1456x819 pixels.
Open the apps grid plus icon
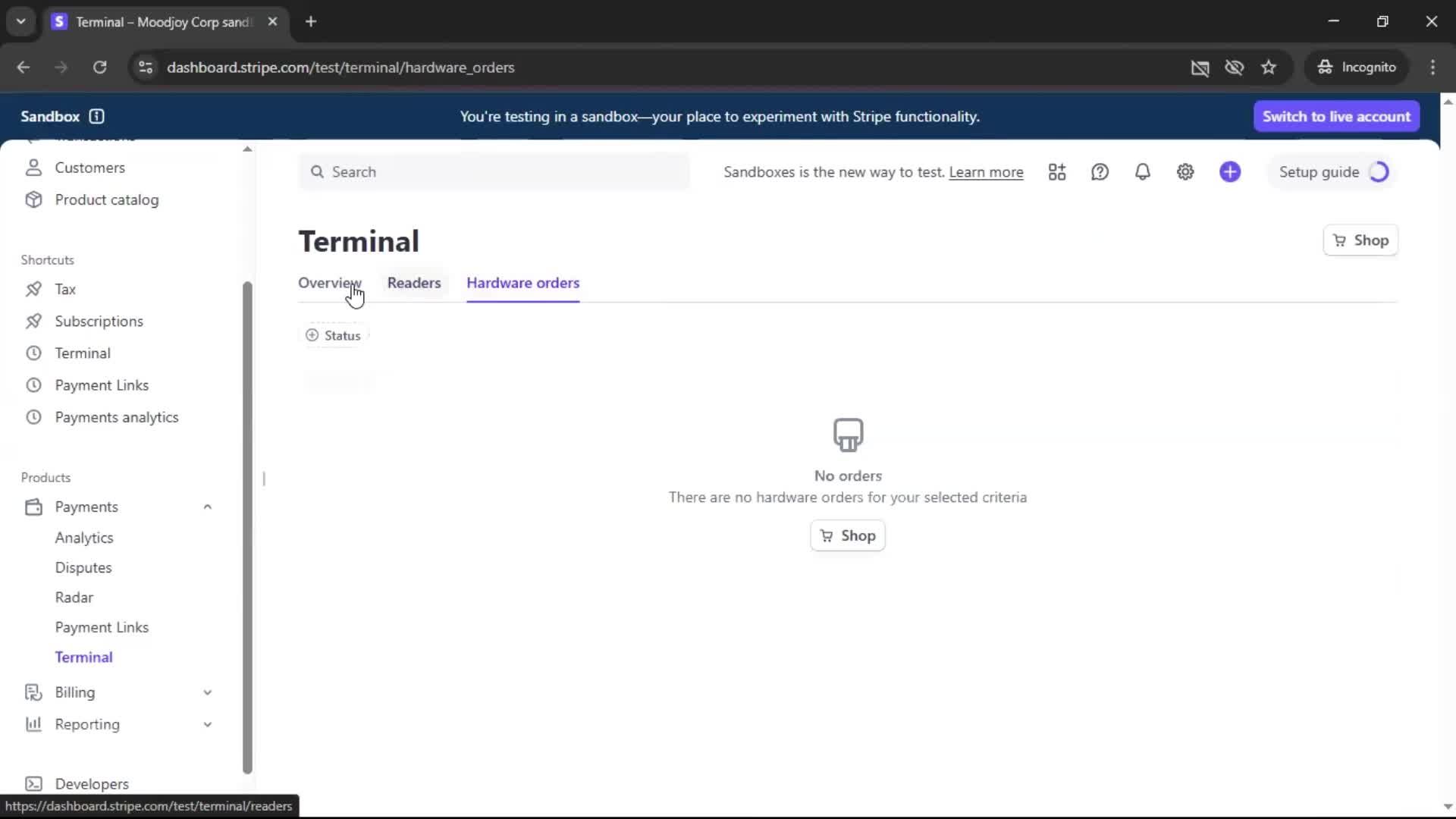point(1057,172)
